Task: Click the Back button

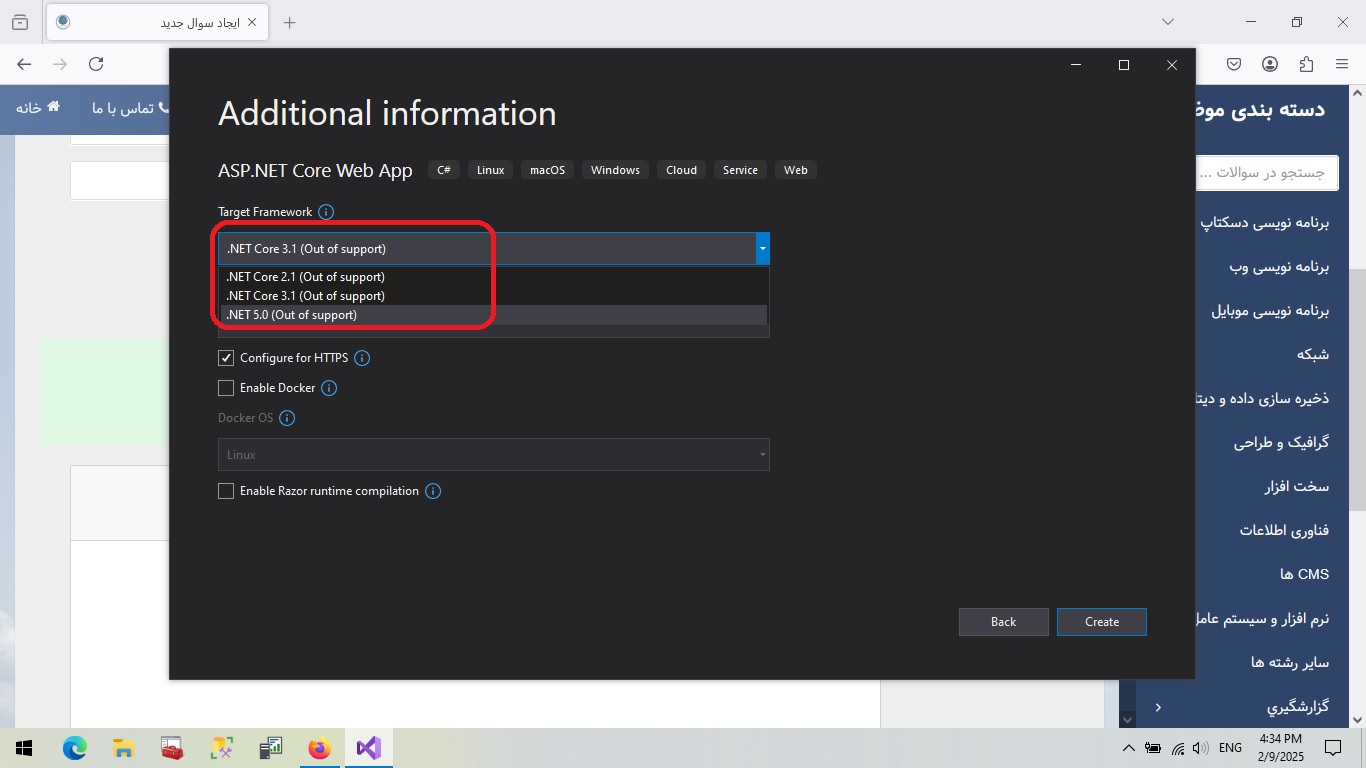Action: (1004, 622)
